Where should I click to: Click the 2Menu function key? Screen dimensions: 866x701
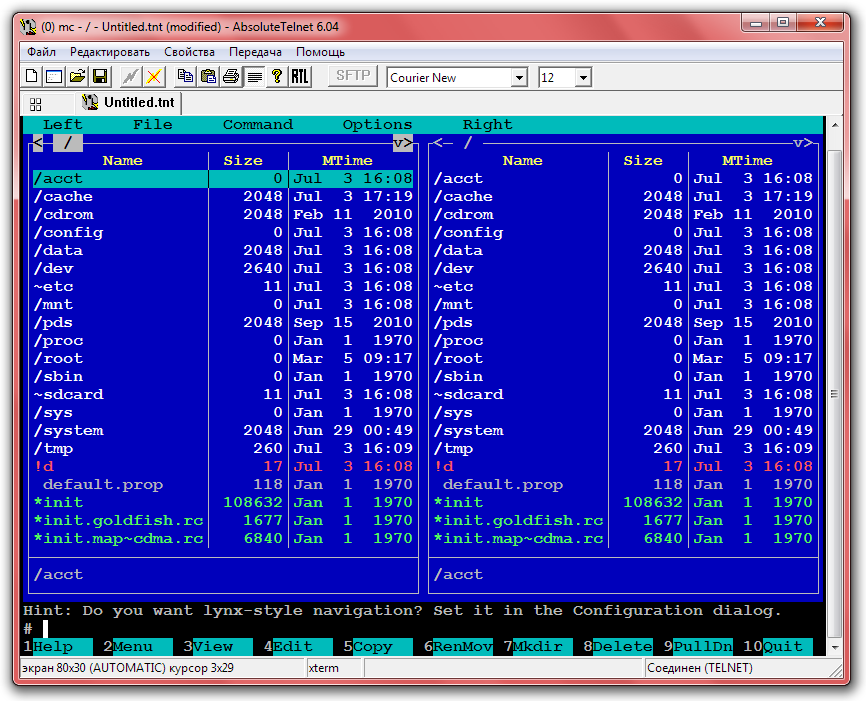pyautogui.click(x=138, y=646)
